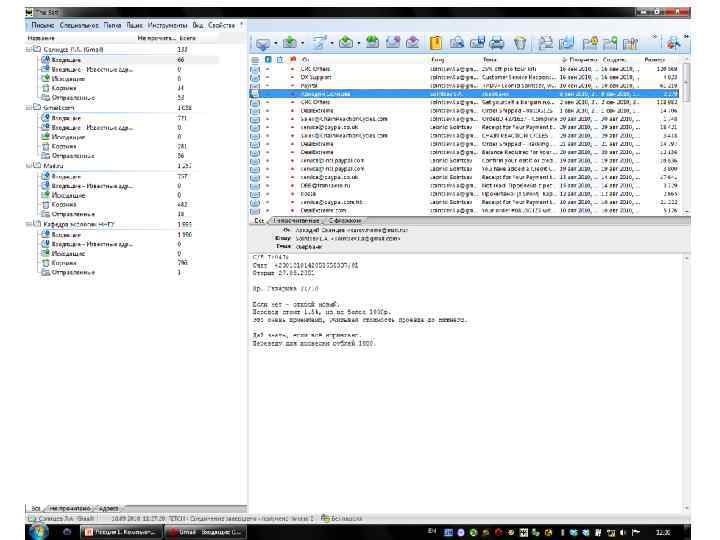Screen dimensions: 720x540
Task: Sort messages by От column header
Action: 305,60
